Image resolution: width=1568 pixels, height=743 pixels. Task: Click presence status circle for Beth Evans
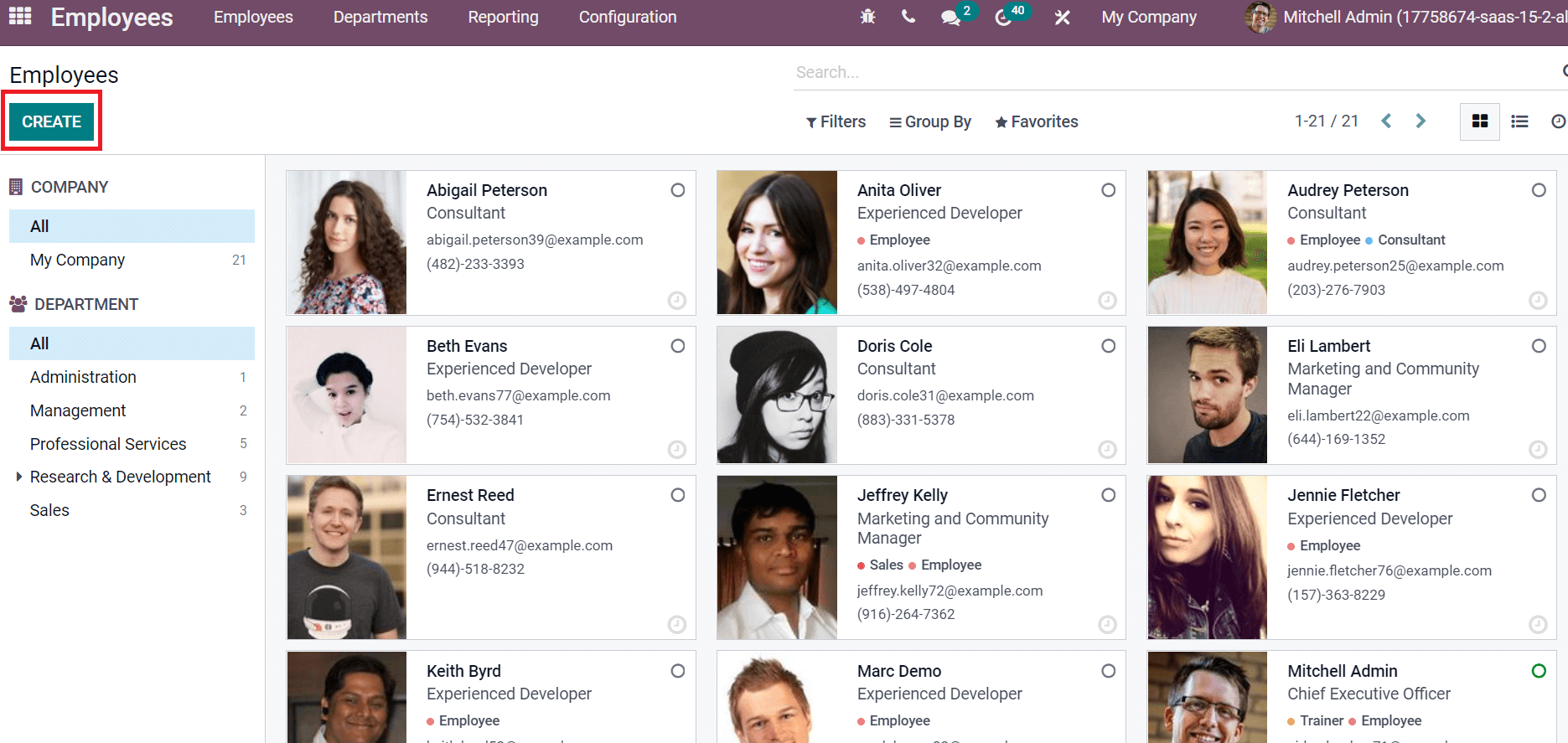(678, 346)
